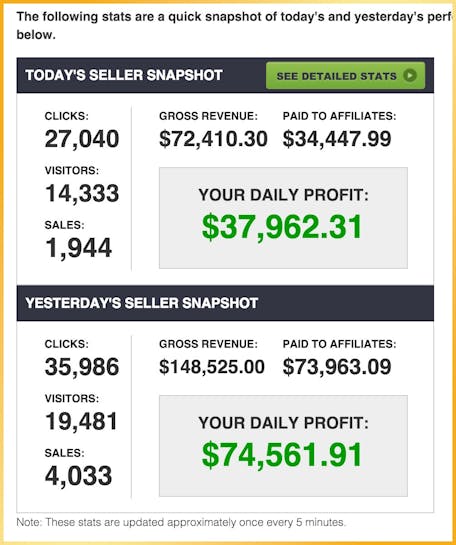Click yesterday's Your Daily Profit label
The image size is (456, 545).
pyautogui.click(x=283, y=423)
